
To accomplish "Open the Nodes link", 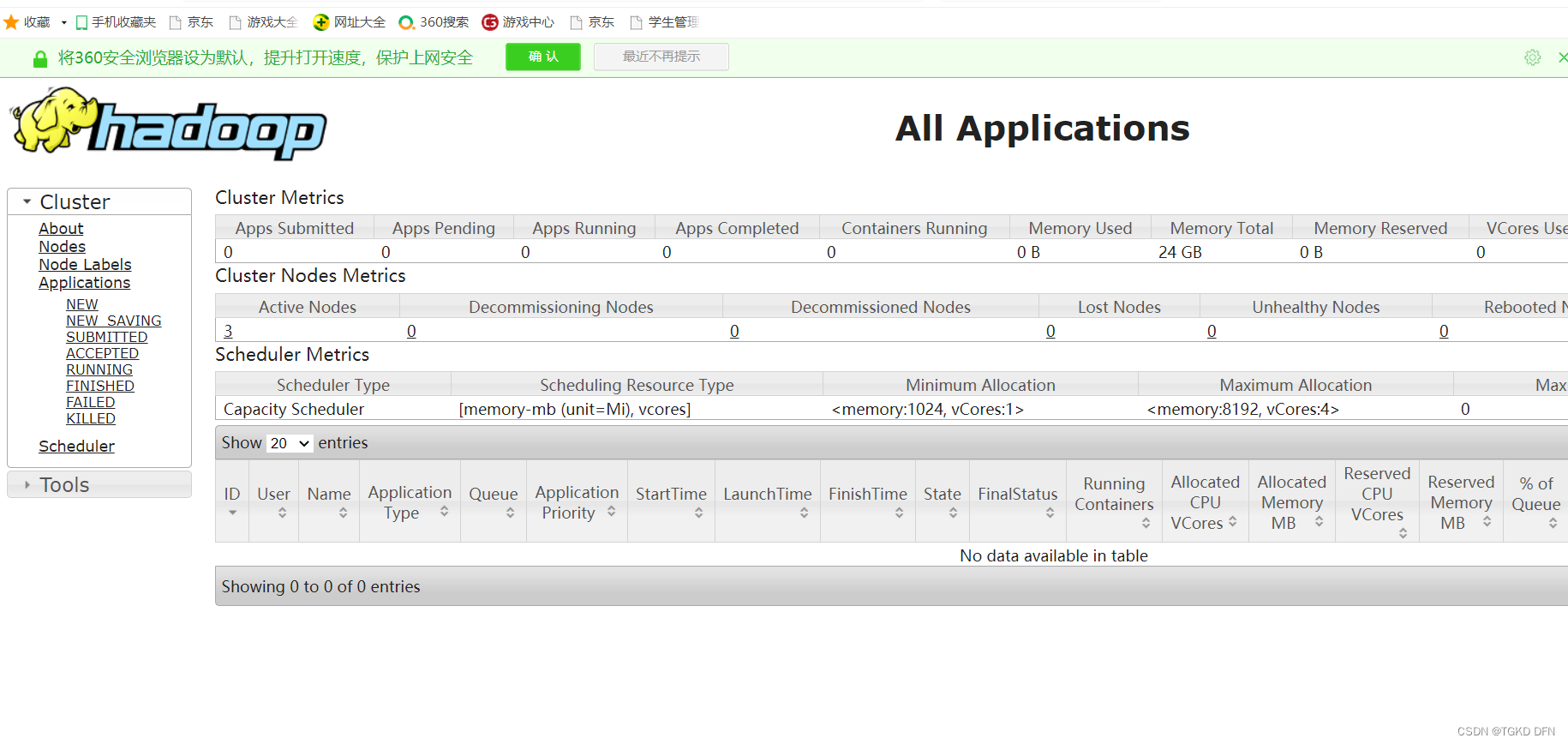I will coord(63,247).
